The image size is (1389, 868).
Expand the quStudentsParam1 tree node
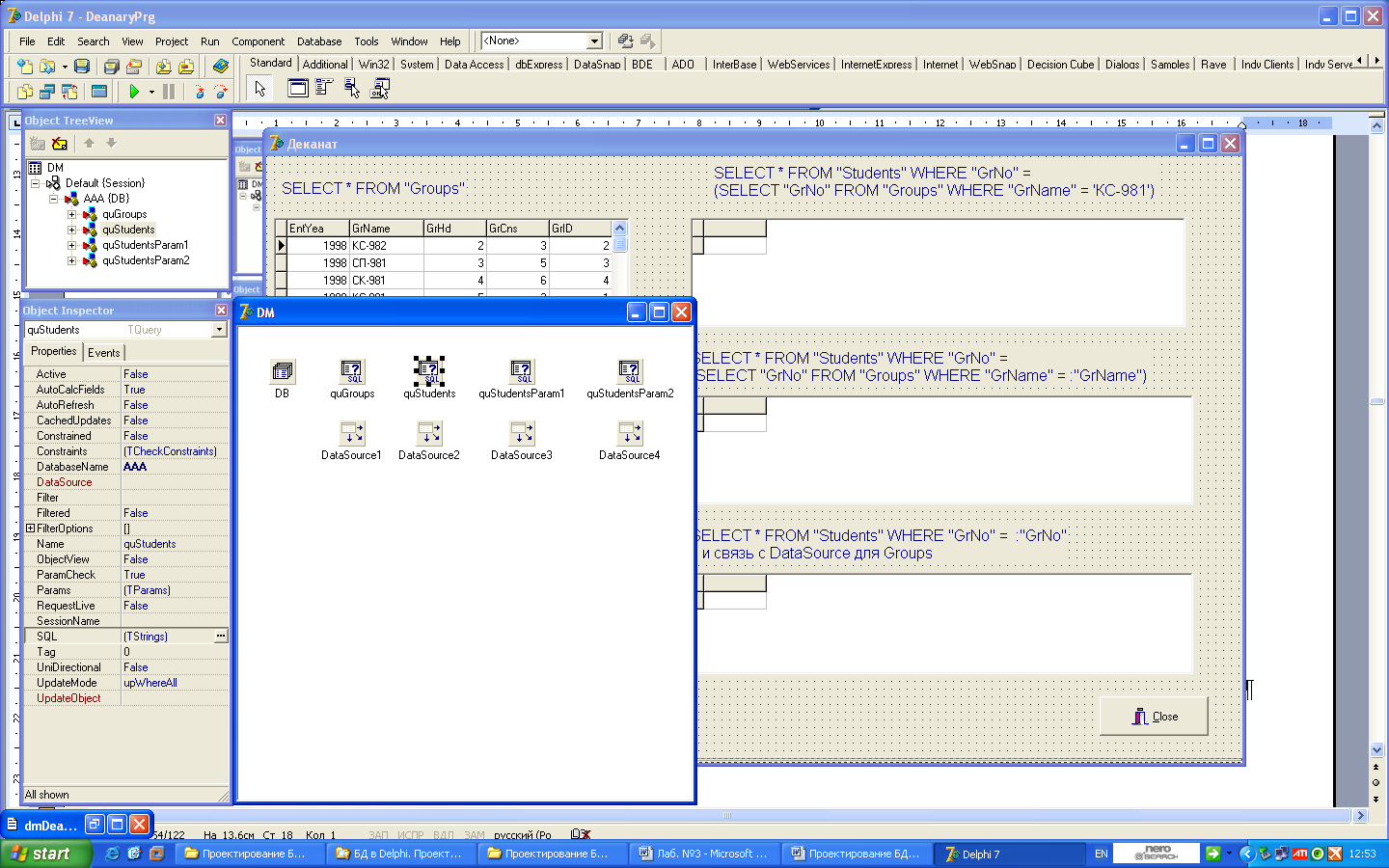pyautogui.click(x=71, y=245)
